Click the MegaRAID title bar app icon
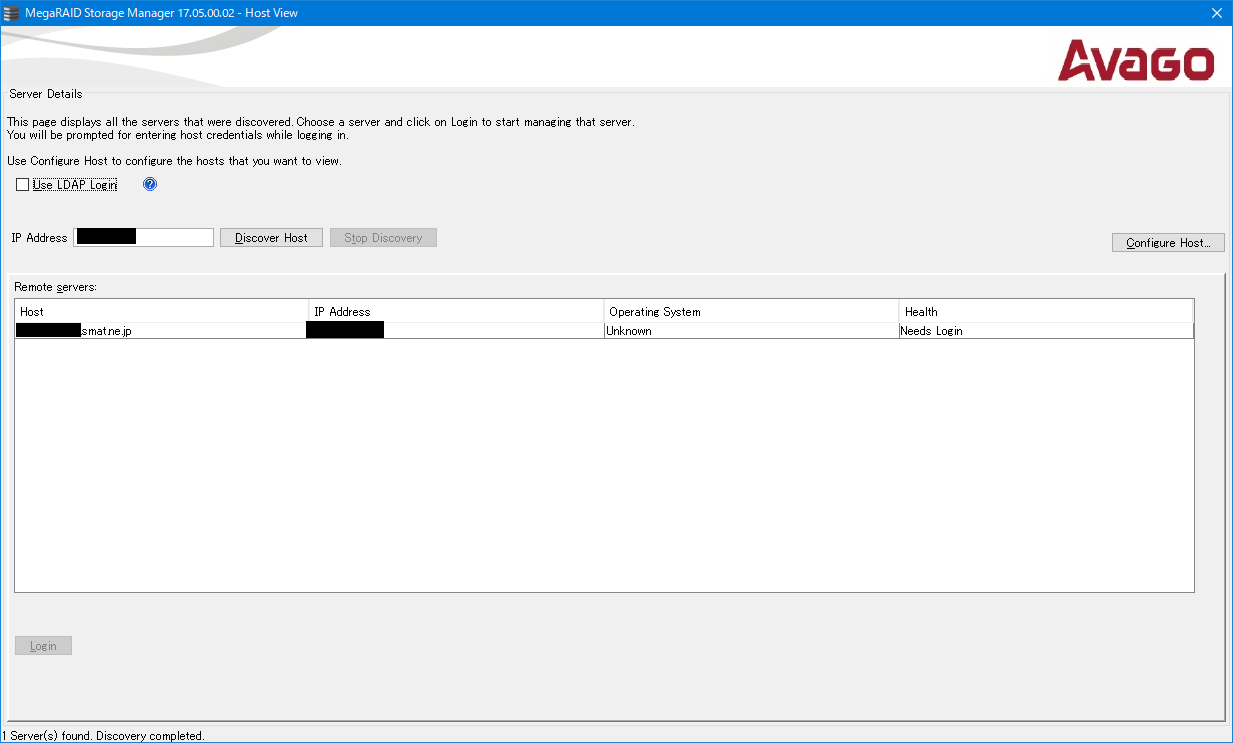The image size is (1233, 743). click(x=12, y=13)
